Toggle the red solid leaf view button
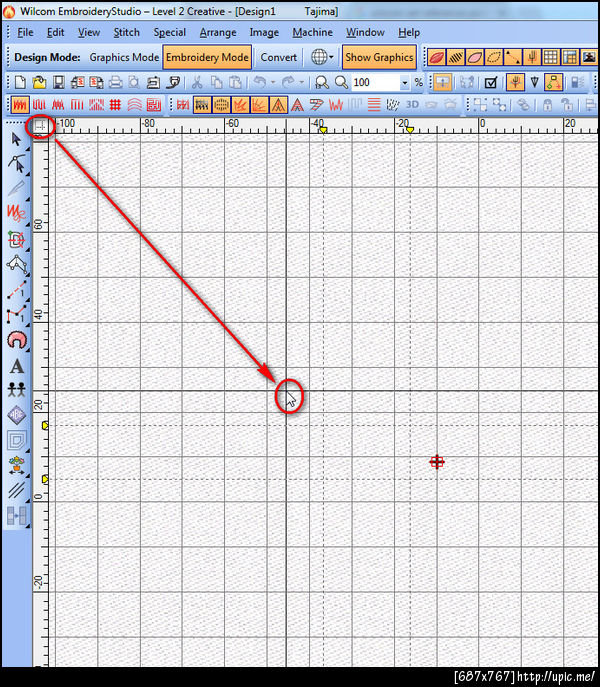Viewport: 600px width, 687px height. [x=437, y=57]
